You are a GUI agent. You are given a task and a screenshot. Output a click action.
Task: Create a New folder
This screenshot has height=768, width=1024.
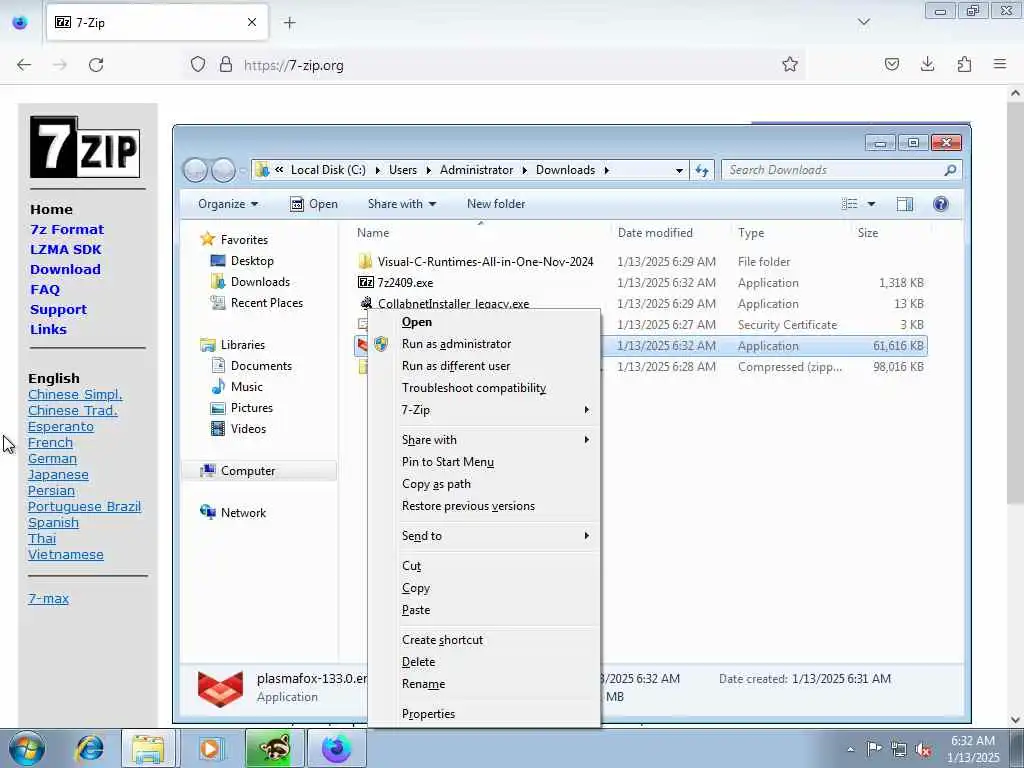tap(496, 204)
